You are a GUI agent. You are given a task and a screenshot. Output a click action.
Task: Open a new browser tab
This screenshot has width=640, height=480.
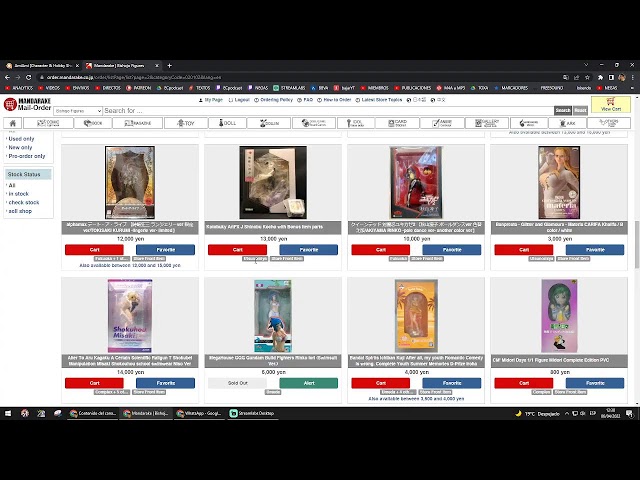[169, 66]
